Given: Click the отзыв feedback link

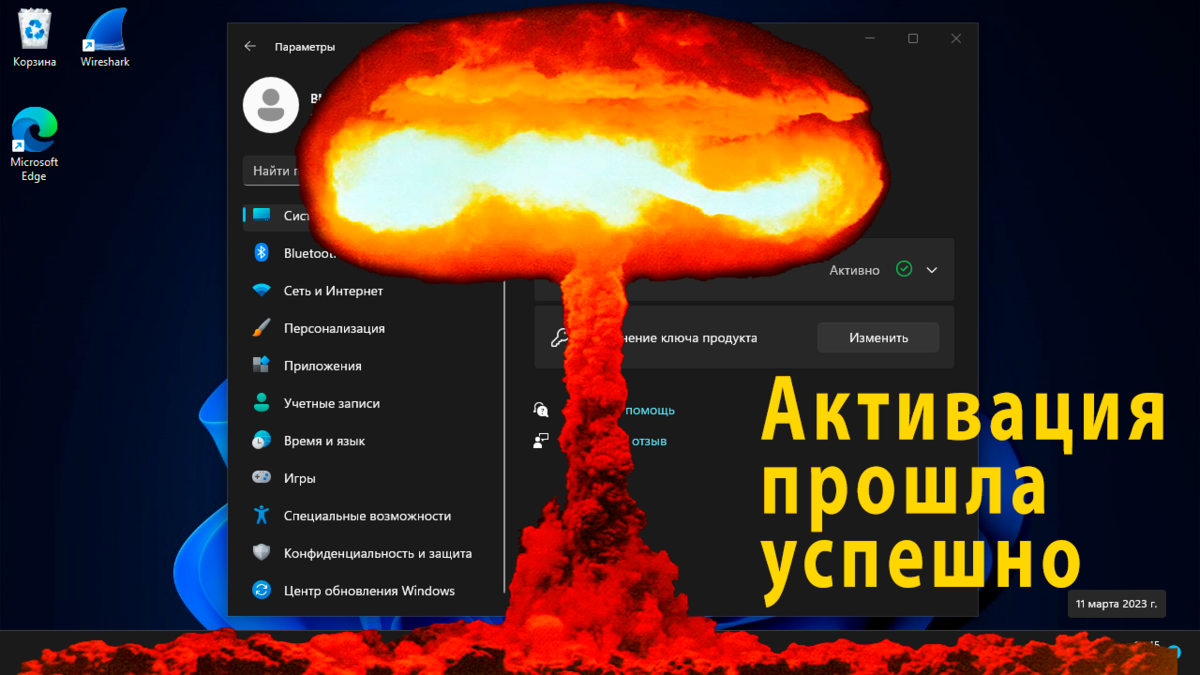Looking at the screenshot, I should [648, 441].
